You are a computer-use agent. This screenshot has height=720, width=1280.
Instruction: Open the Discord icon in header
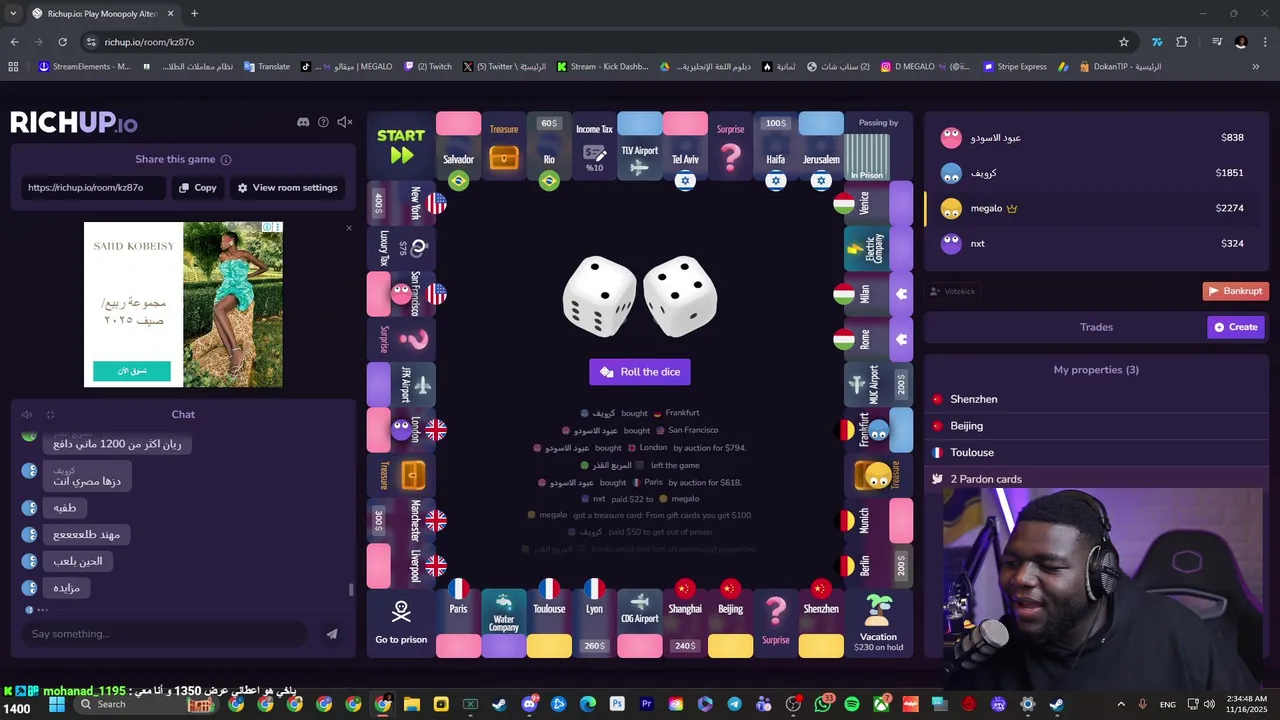(303, 122)
